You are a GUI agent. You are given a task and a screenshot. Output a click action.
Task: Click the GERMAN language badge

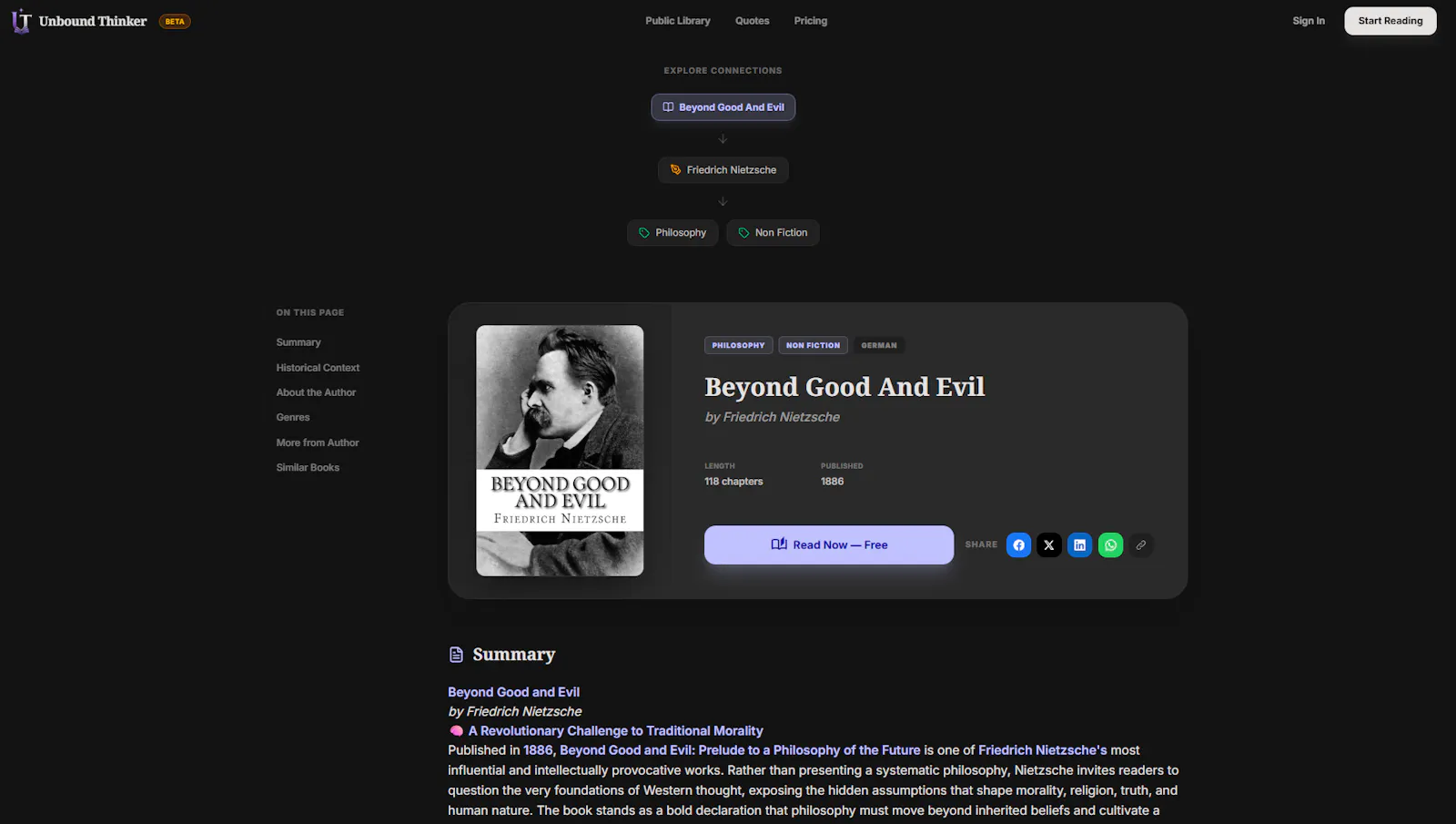[x=879, y=345]
